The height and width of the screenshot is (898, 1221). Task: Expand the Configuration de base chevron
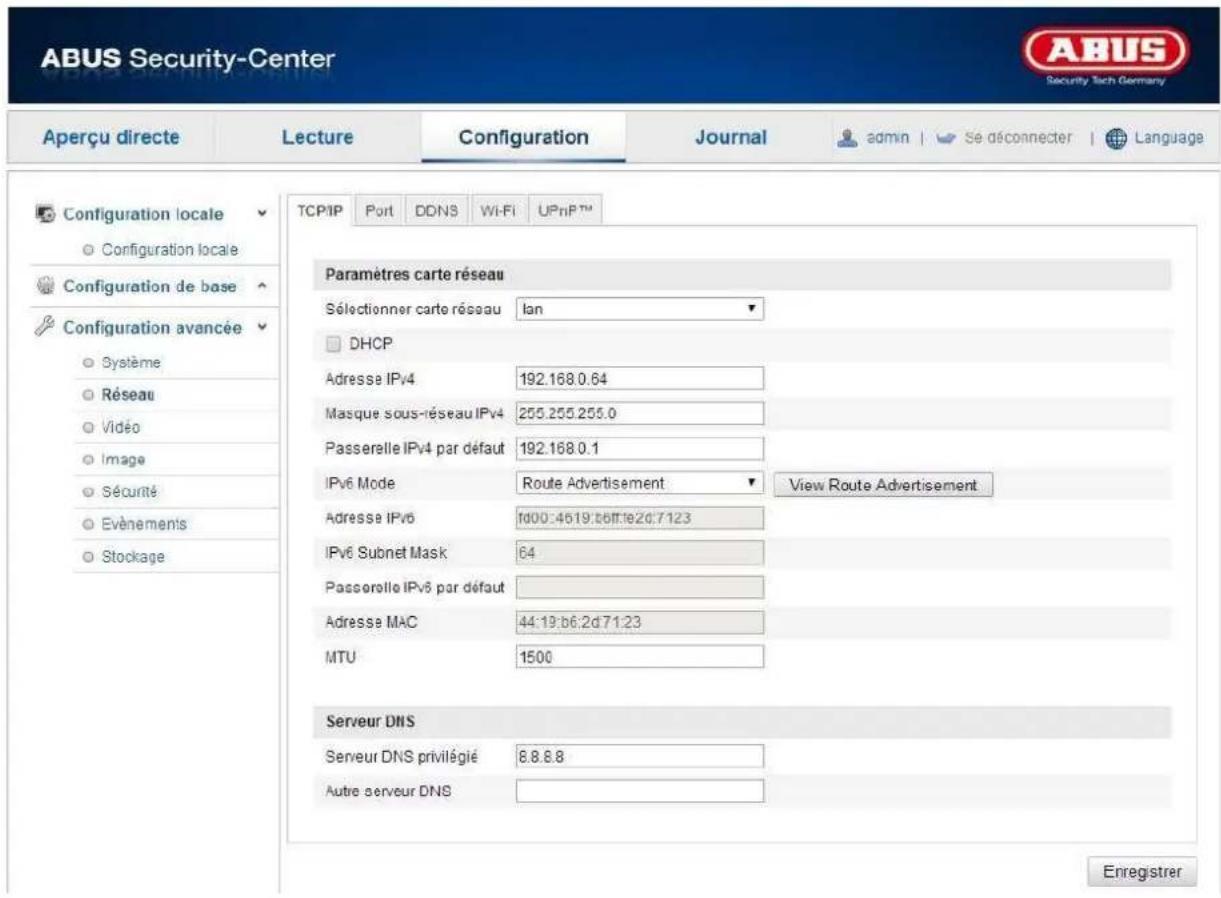tap(261, 287)
